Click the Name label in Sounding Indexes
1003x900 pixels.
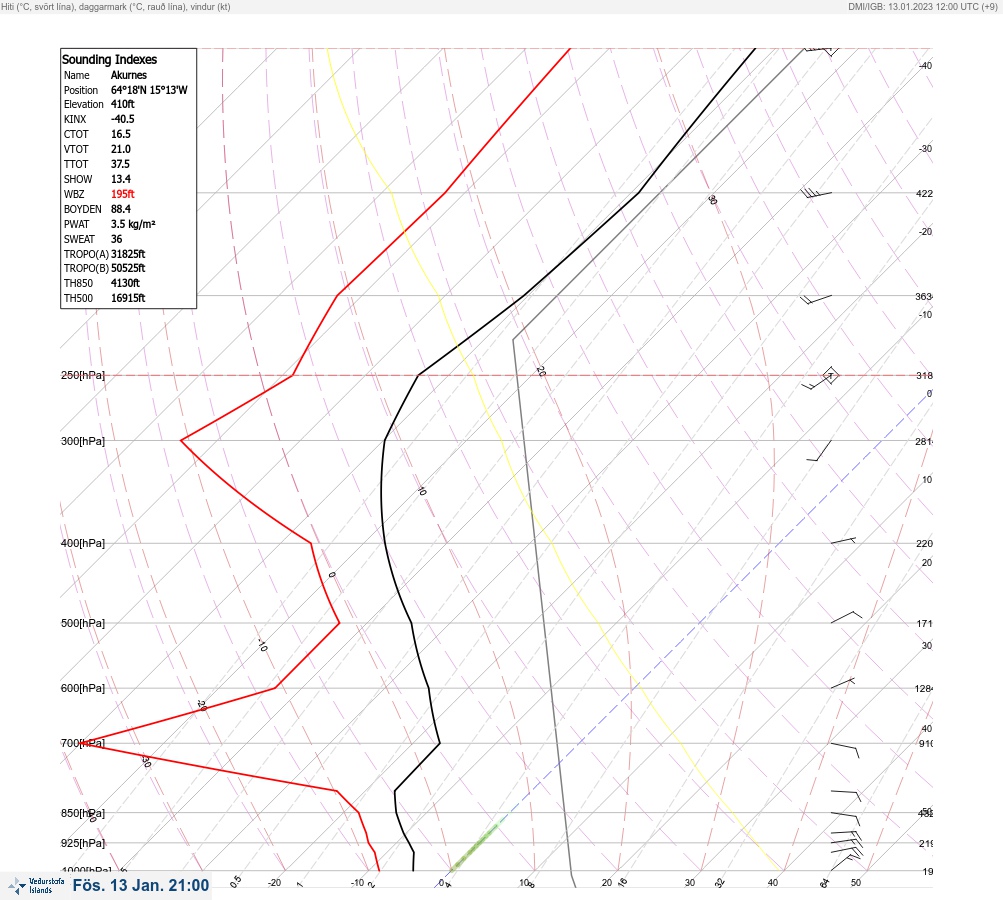click(77, 75)
